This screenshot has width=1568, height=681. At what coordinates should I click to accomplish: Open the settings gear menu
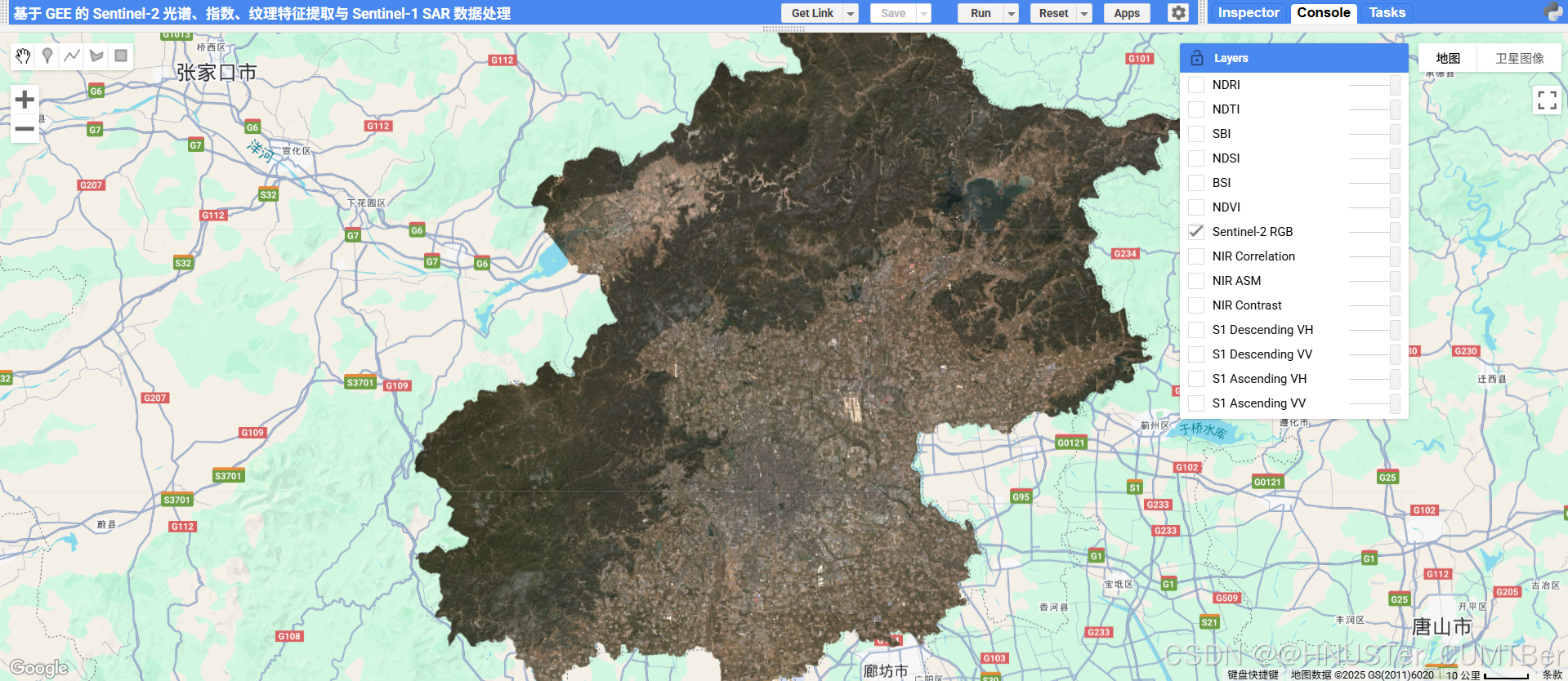(1177, 13)
